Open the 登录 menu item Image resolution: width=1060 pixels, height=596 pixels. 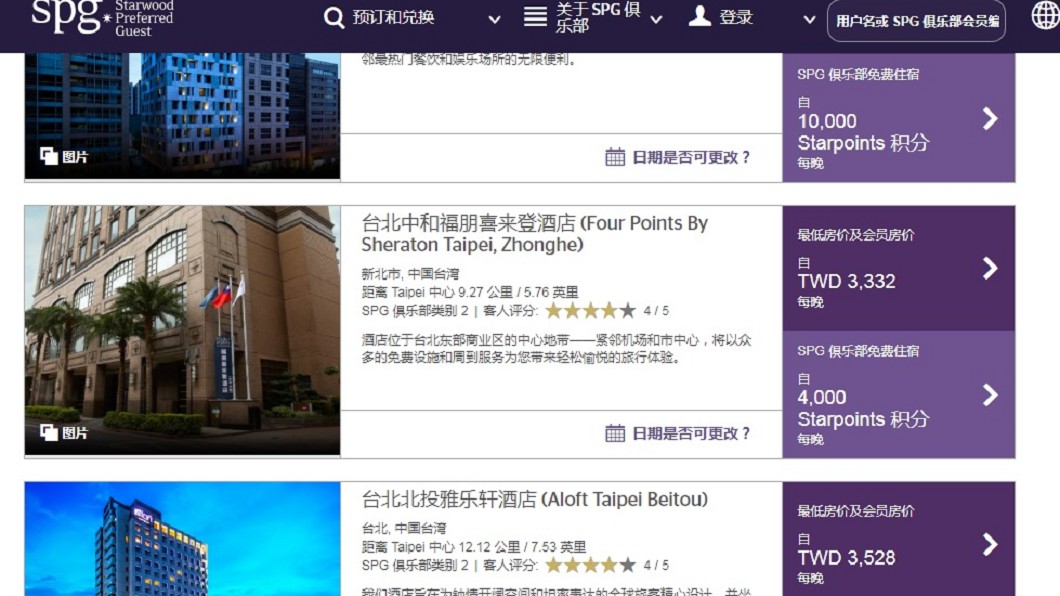pyautogui.click(x=736, y=18)
